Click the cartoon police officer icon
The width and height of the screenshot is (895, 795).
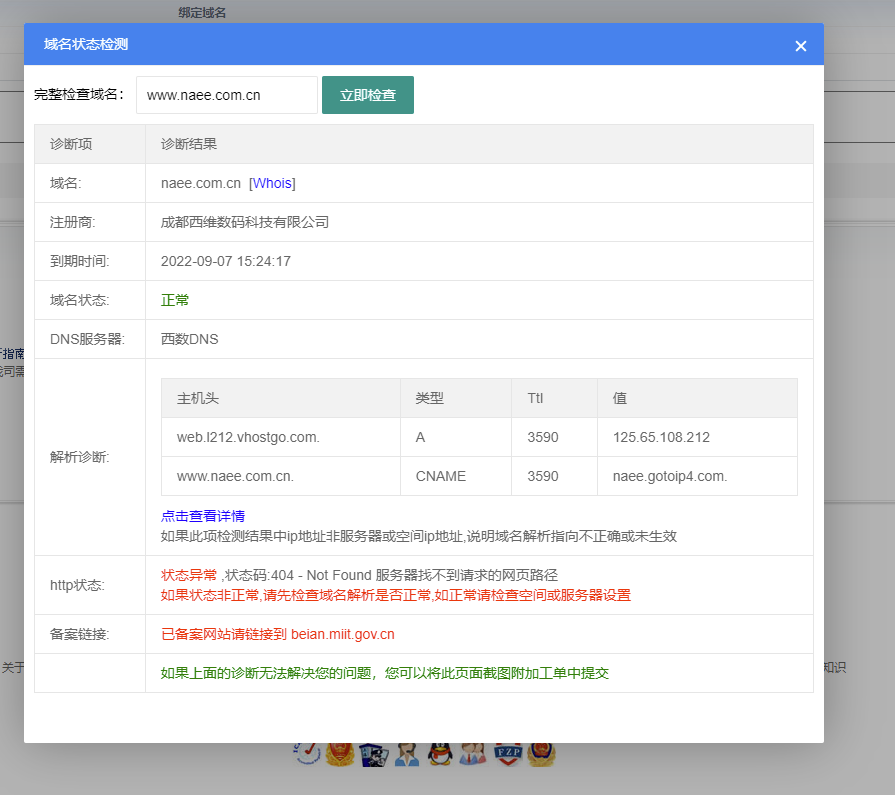coord(372,754)
